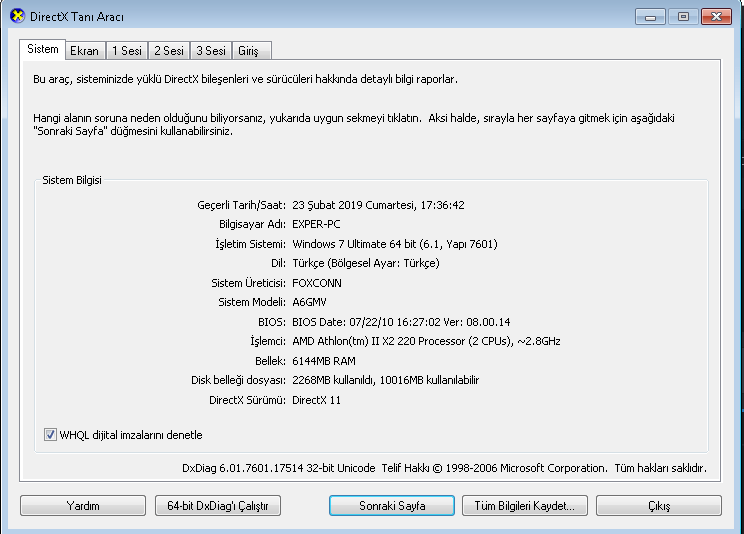Click the Sistem Üreticisi label
The width and height of the screenshot is (744, 534).
click(248, 283)
